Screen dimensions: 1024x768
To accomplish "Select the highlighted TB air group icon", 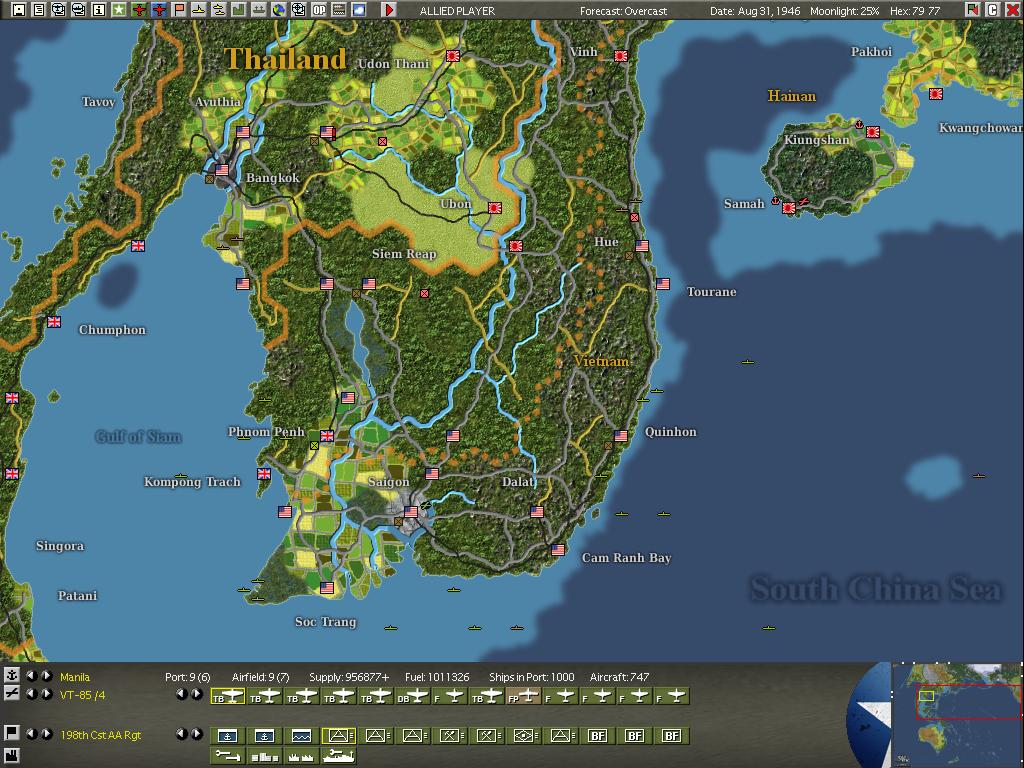I will click(227, 697).
